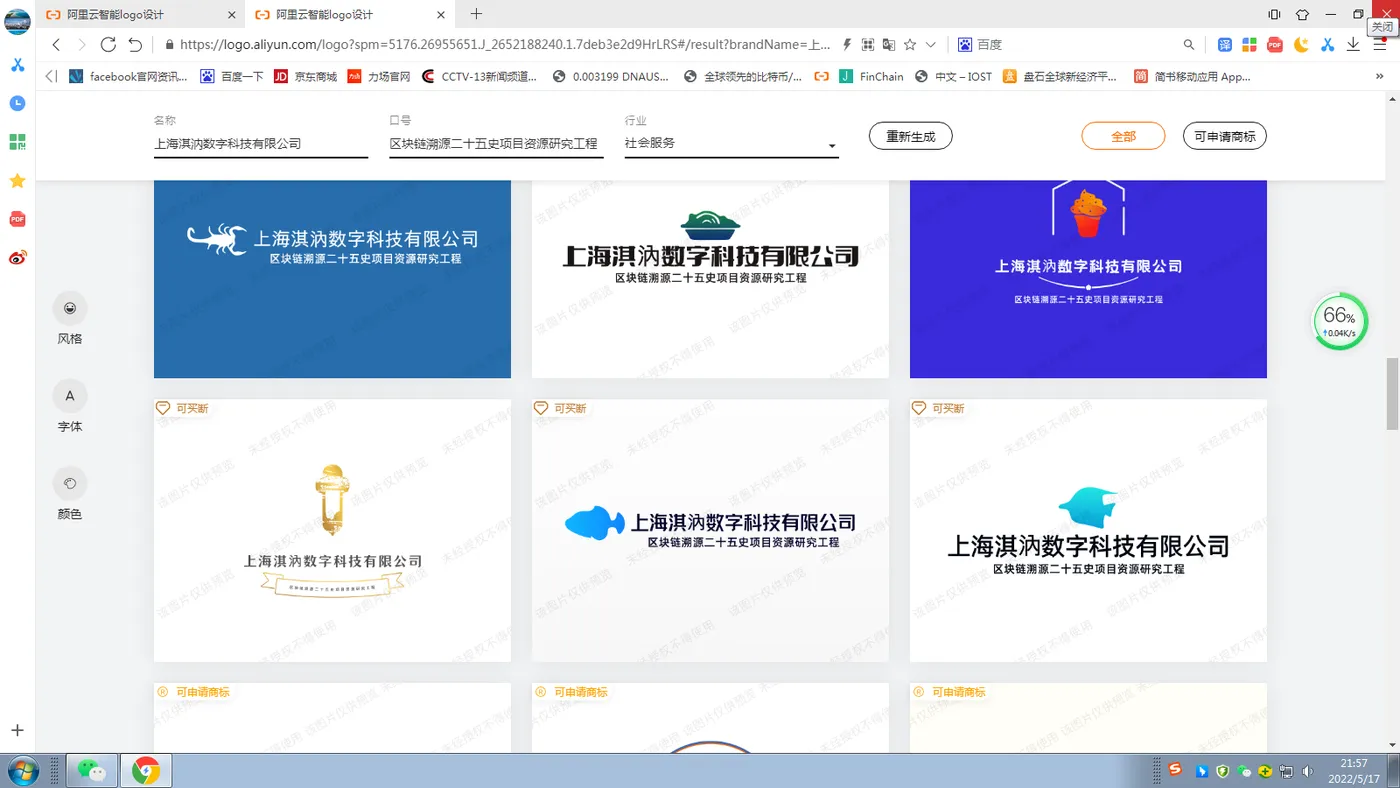1400x788 pixels.
Task: Open a new tab with plus button
Action: [x=476, y=14]
